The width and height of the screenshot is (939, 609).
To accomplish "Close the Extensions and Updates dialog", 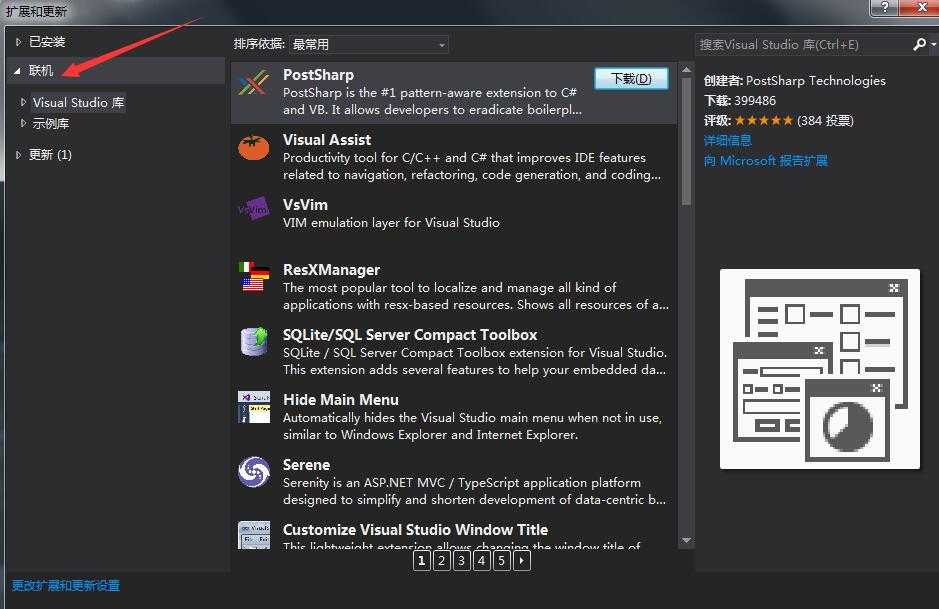I will click(x=922, y=7).
